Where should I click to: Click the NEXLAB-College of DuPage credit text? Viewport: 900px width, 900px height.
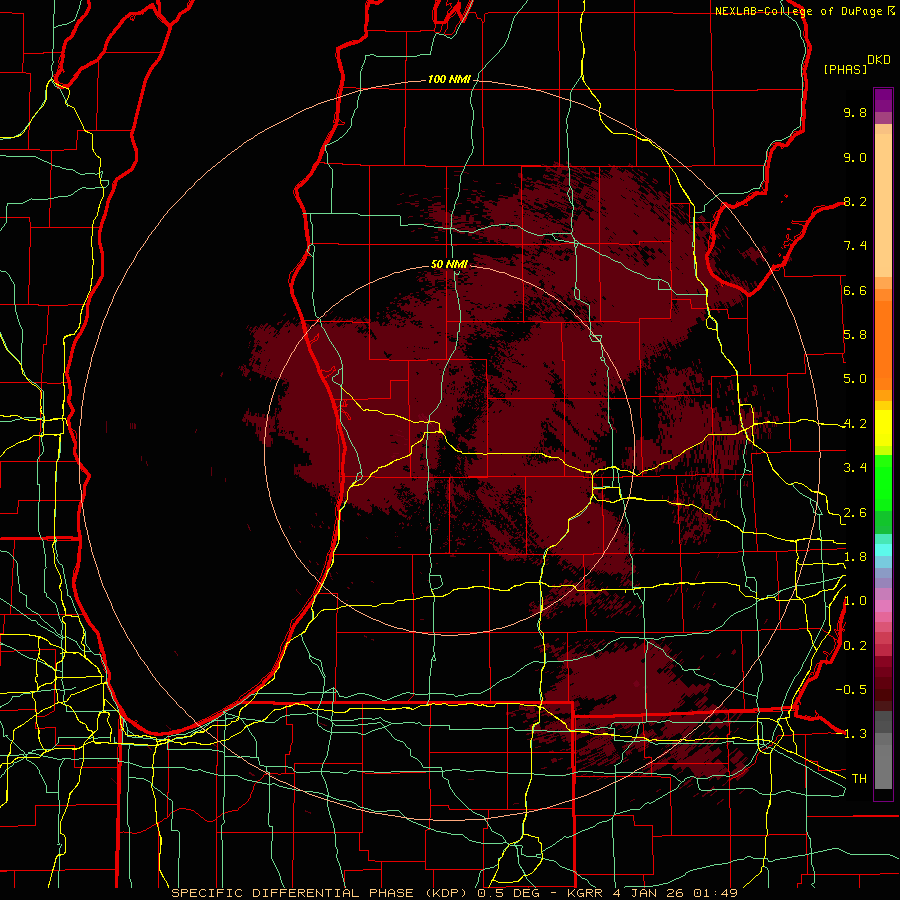pyautogui.click(x=800, y=11)
